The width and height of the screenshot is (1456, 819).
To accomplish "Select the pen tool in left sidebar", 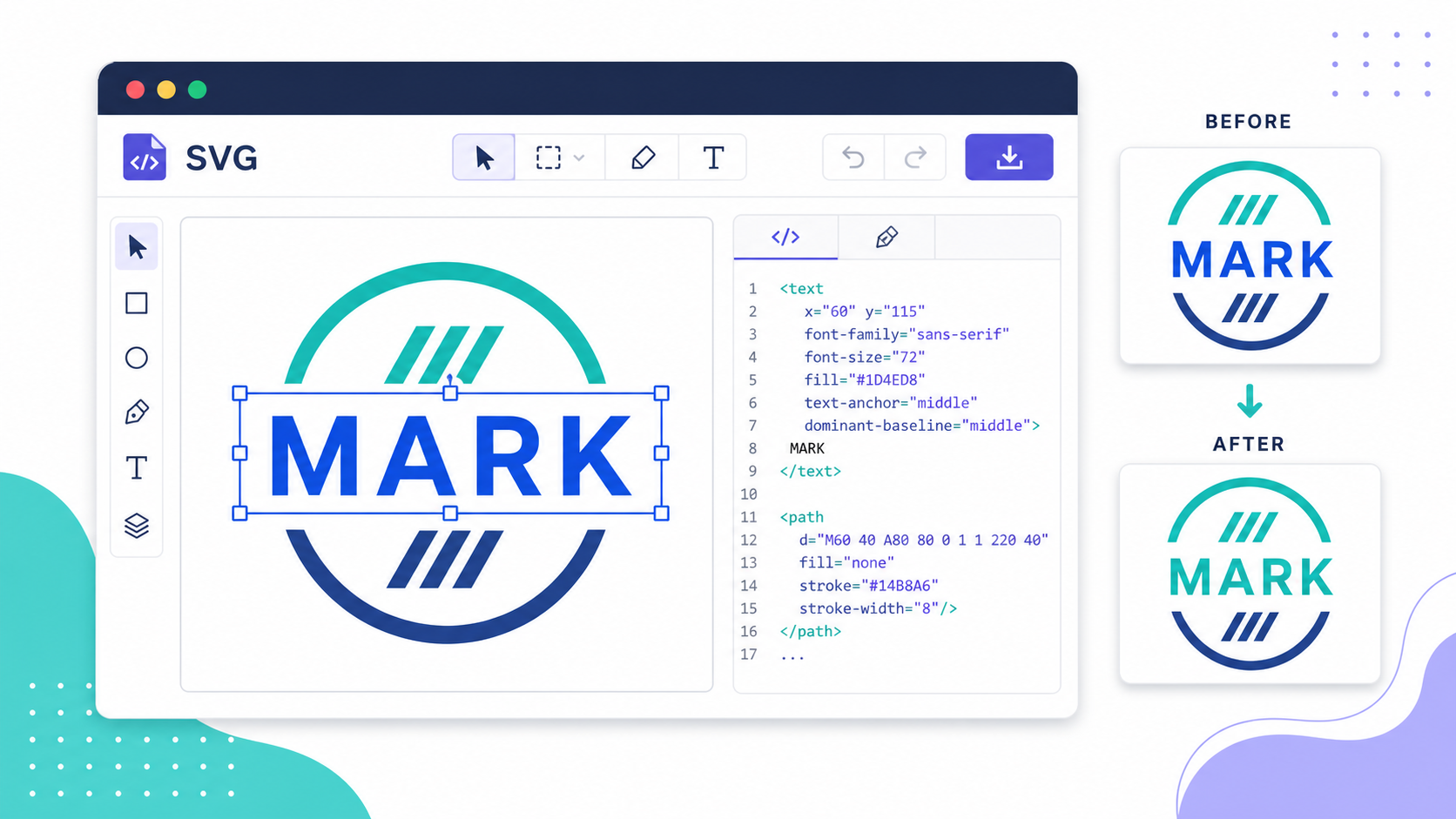I will tap(137, 412).
